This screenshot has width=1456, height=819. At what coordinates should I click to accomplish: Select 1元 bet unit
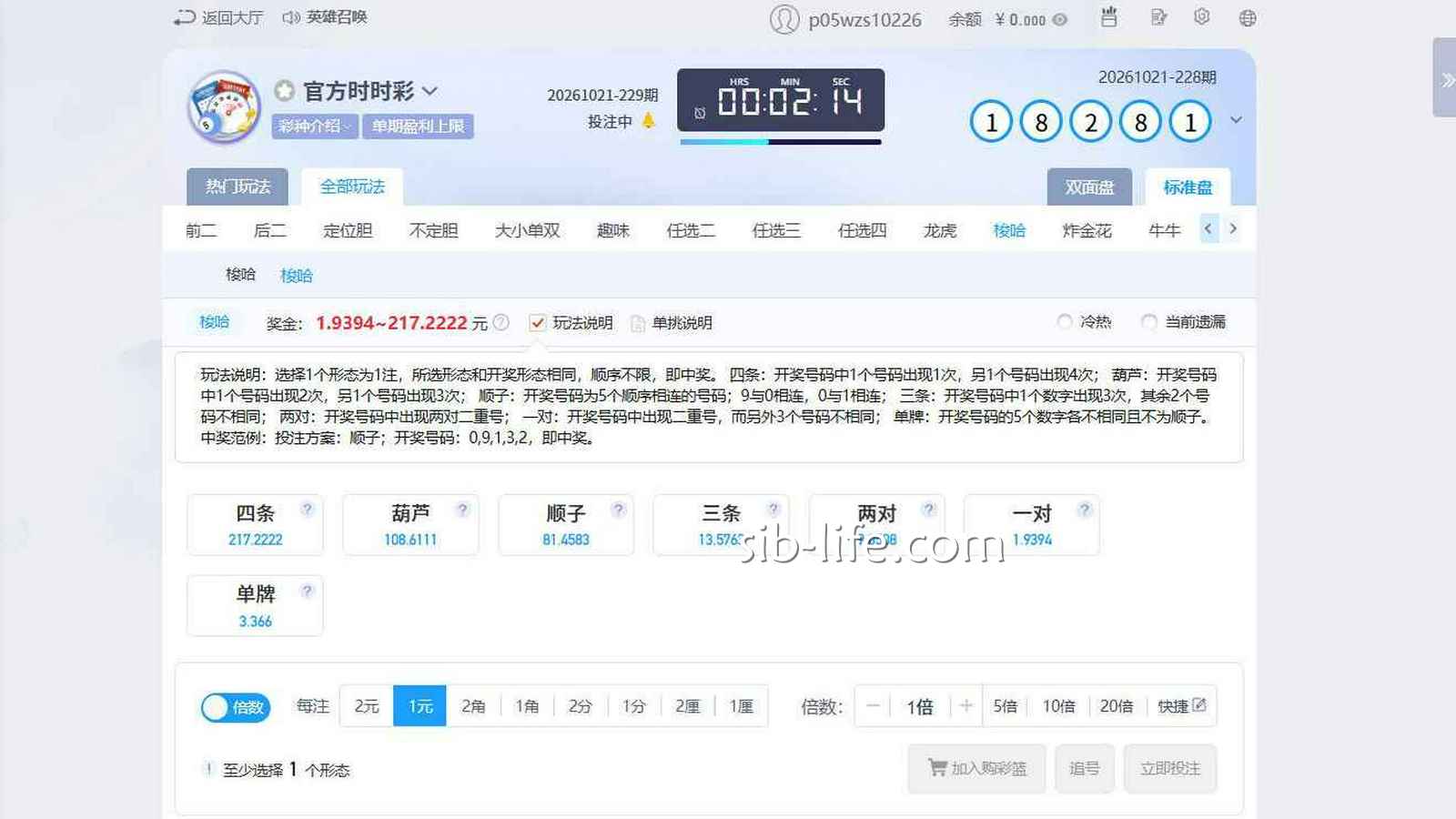tap(420, 706)
